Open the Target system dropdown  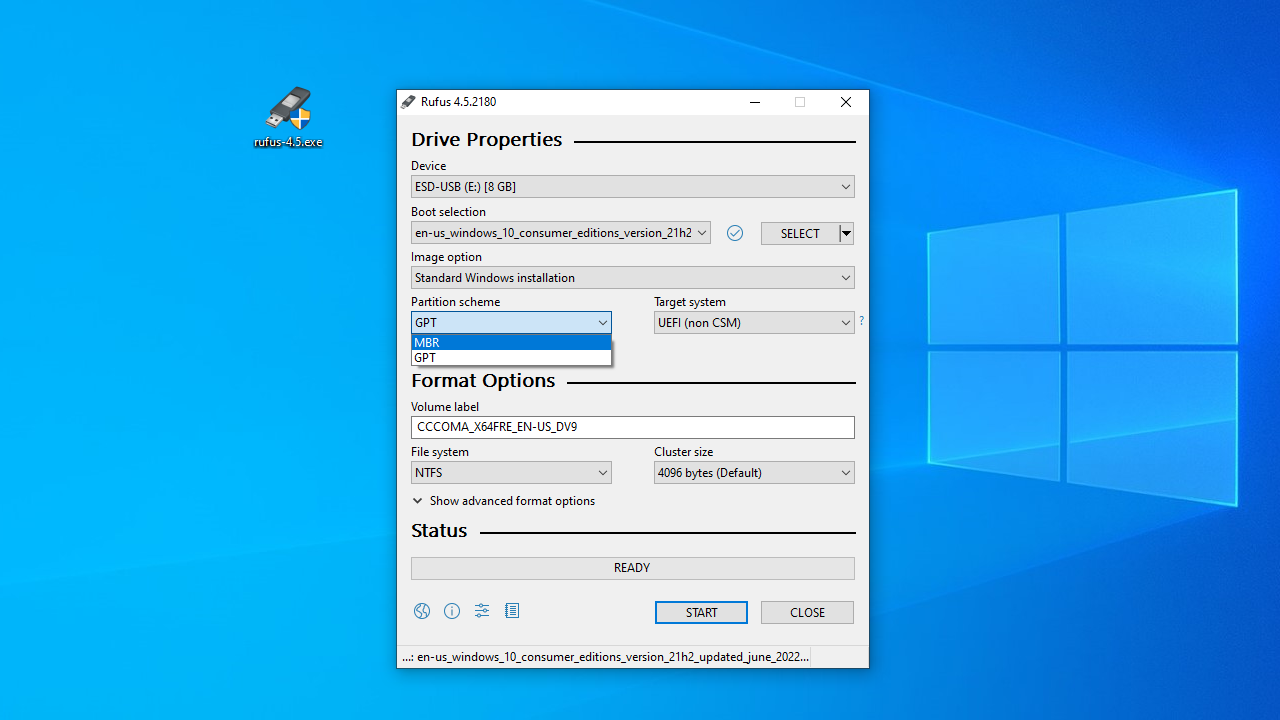coord(754,323)
